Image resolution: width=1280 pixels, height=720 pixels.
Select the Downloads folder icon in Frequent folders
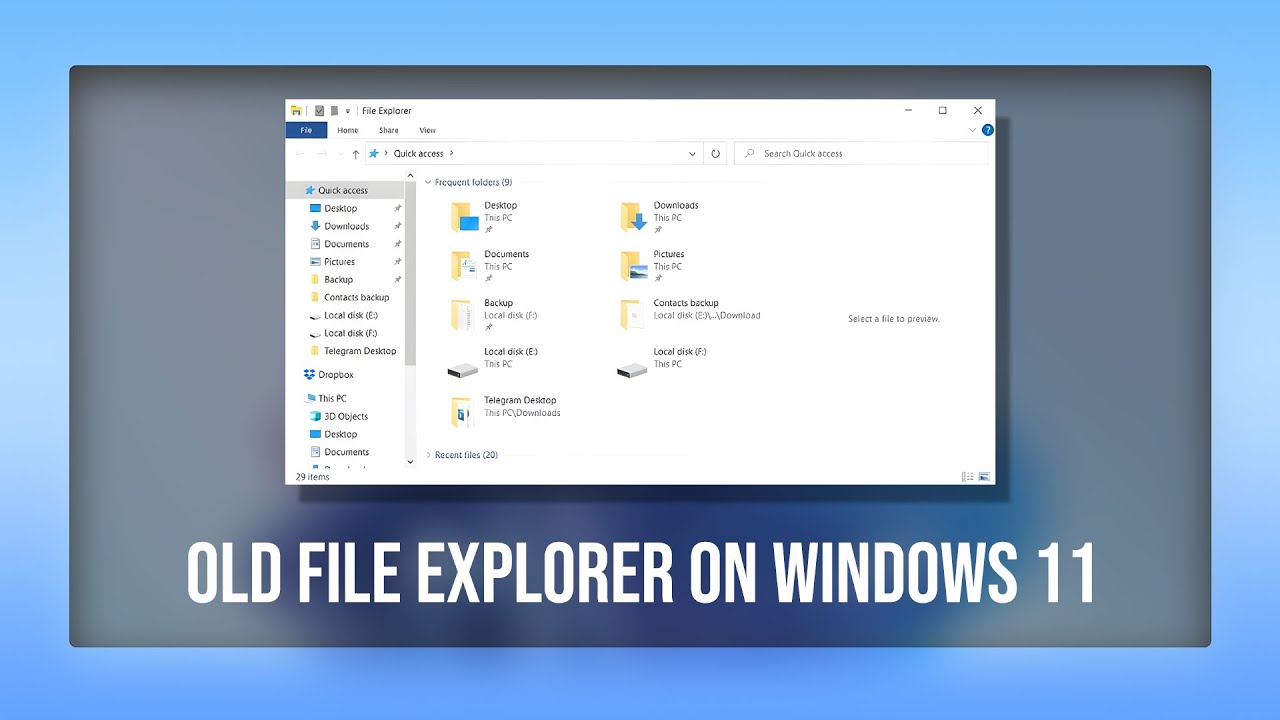pyautogui.click(x=634, y=217)
